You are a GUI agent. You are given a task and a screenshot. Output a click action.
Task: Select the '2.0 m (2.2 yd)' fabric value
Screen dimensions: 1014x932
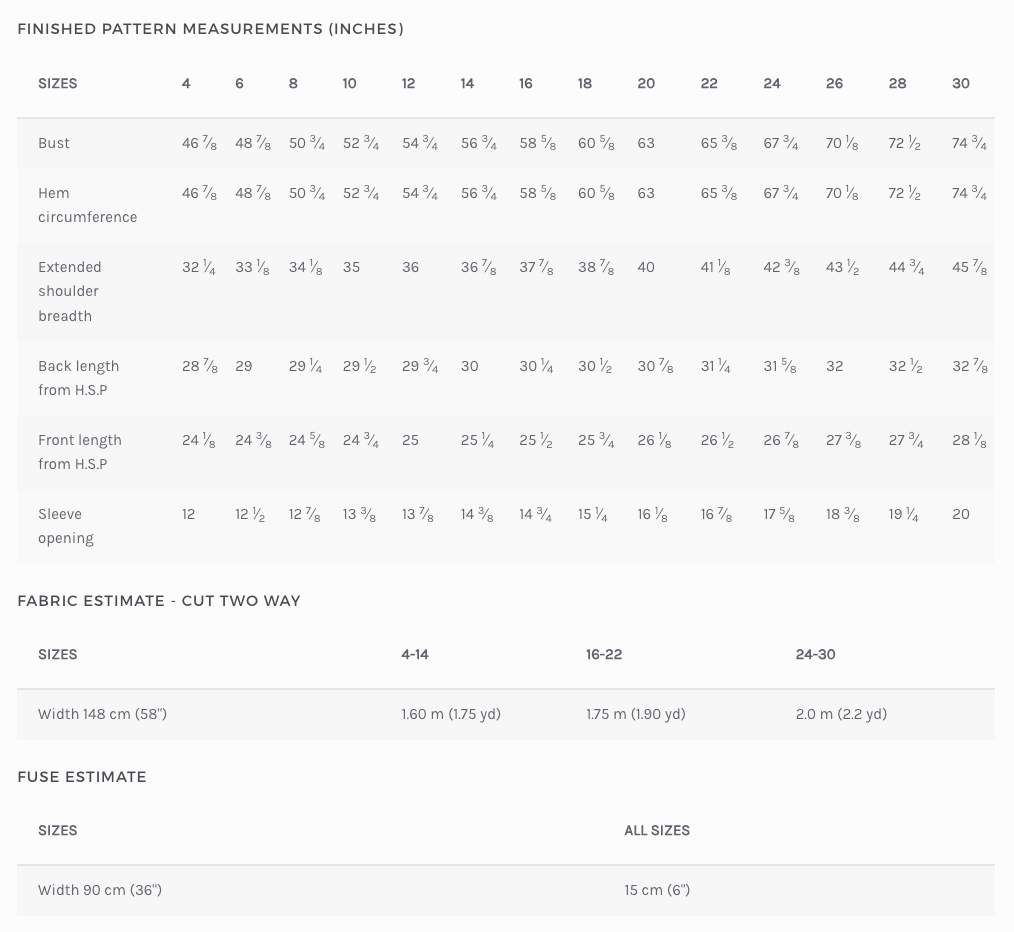click(x=841, y=714)
